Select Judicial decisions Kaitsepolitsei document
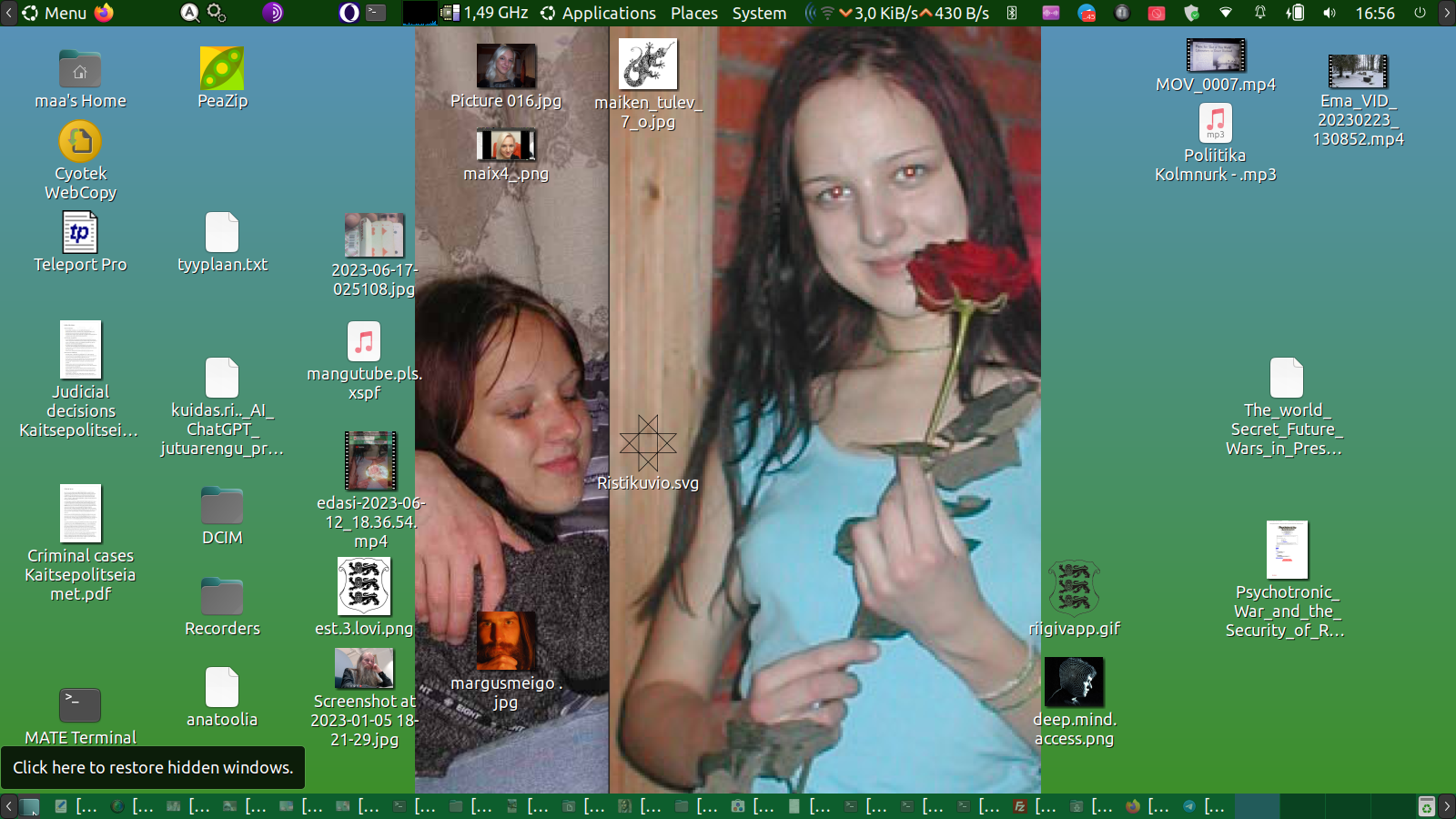1456x819 pixels. click(x=80, y=349)
